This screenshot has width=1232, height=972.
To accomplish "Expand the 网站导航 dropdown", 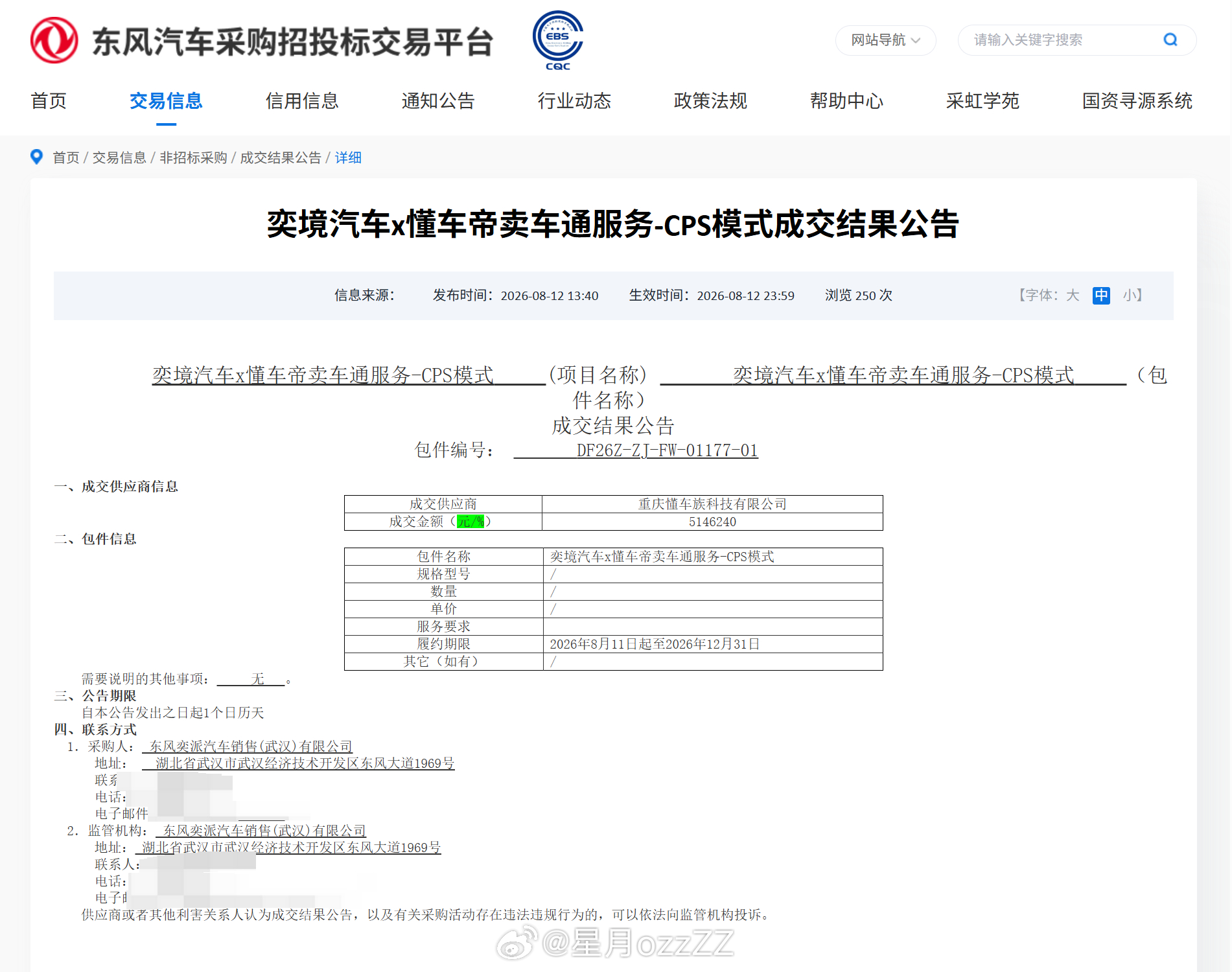I will point(885,40).
